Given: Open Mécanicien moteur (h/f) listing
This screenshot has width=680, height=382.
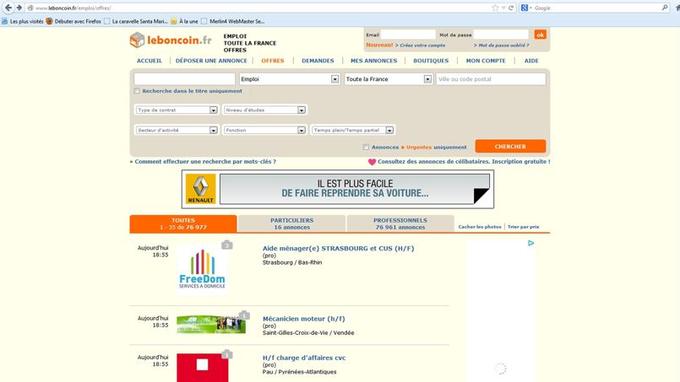Looking at the screenshot, I should pyautogui.click(x=304, y=319).
